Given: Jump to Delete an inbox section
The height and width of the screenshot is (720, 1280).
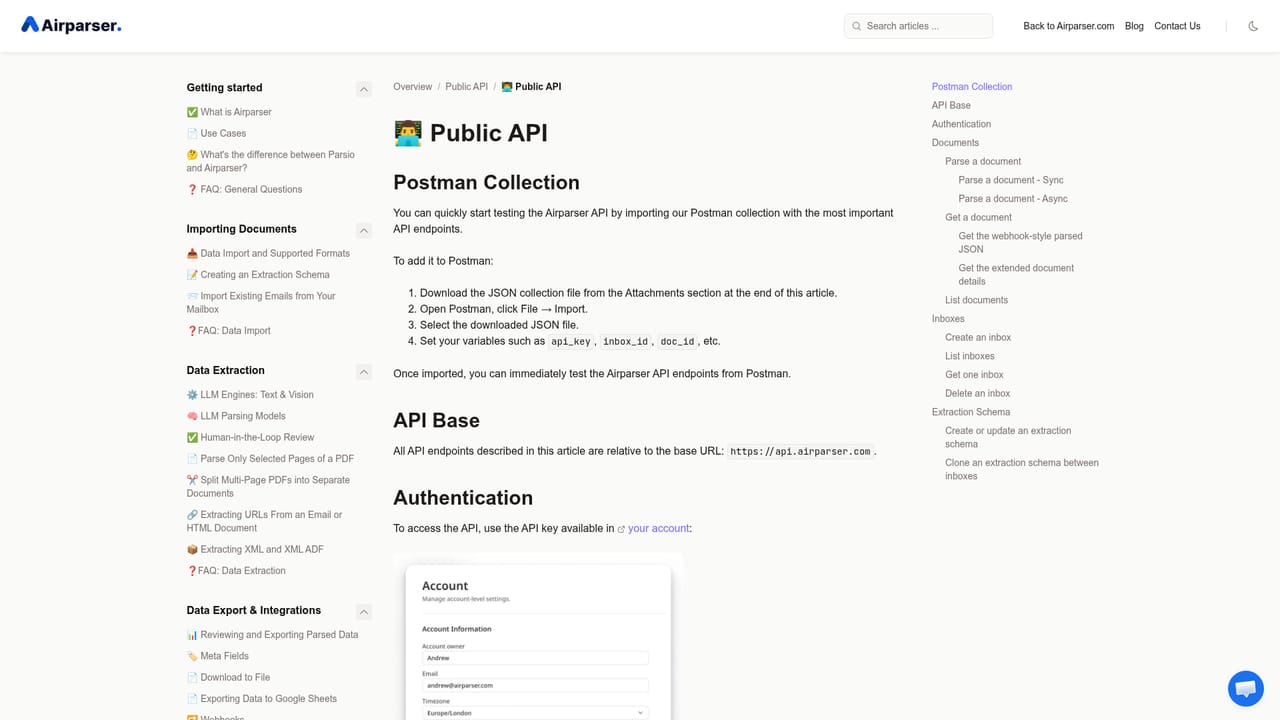Looking at the screenshot, I should tap(977, 393).
